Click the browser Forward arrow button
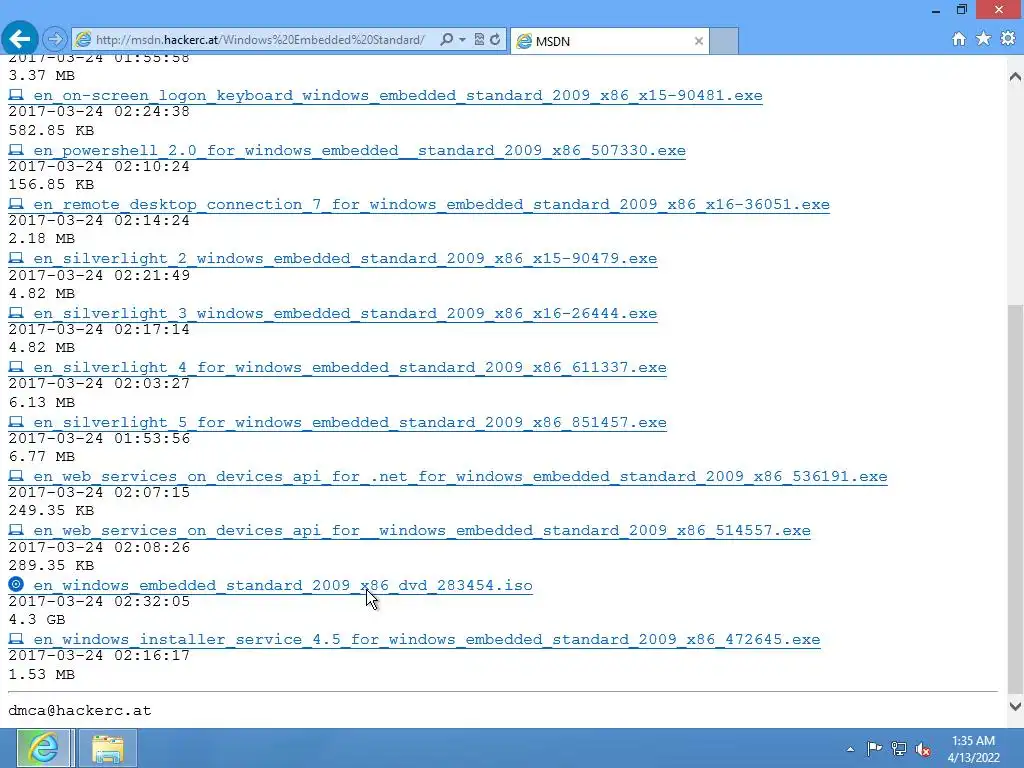 click(55, 40)
